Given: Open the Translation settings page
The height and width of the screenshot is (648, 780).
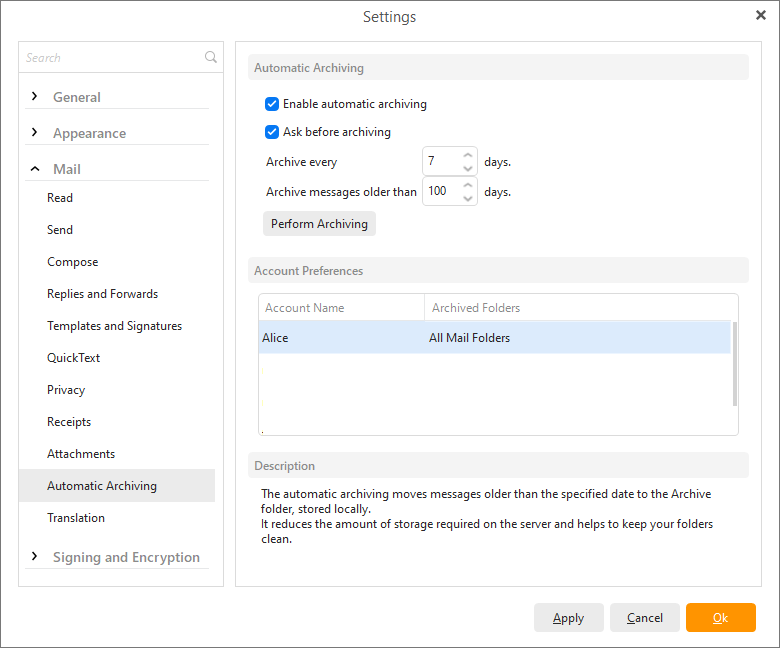Looking at the screenshot, I should [x=76, y=518].
